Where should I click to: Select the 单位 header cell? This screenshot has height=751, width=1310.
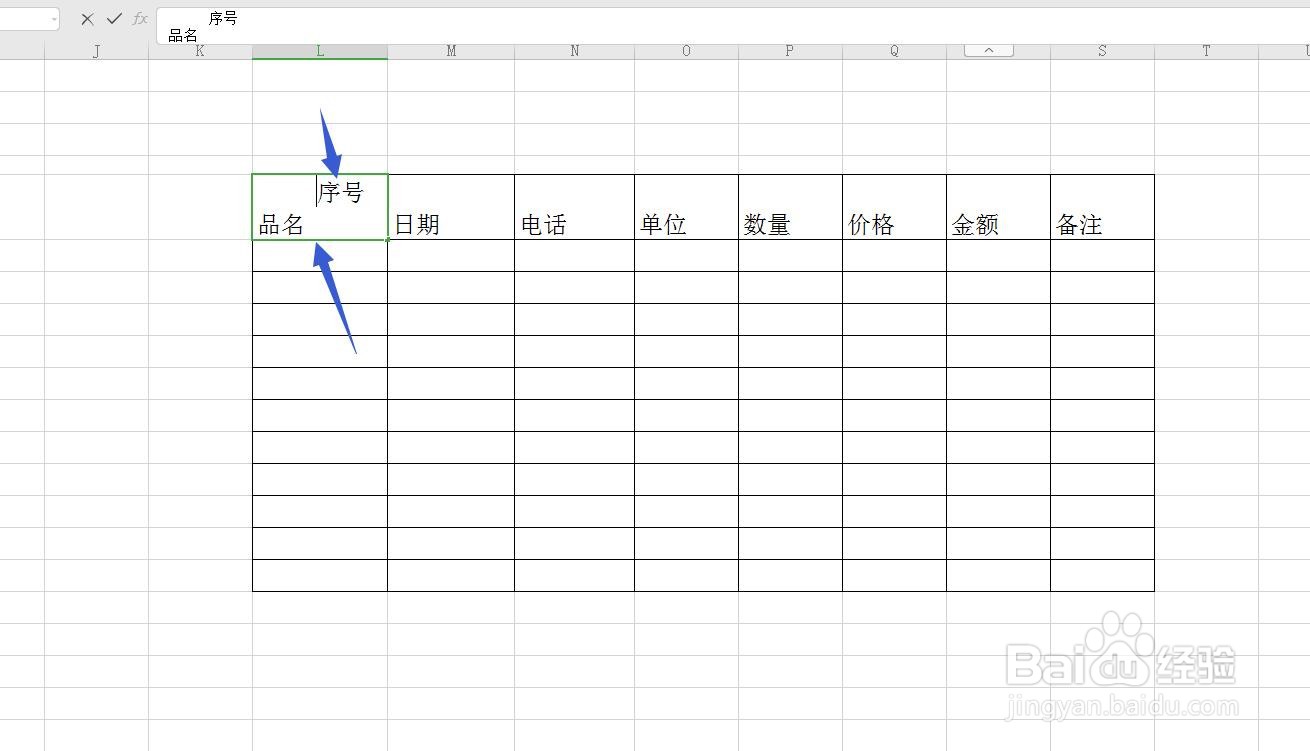pos(685,206)
